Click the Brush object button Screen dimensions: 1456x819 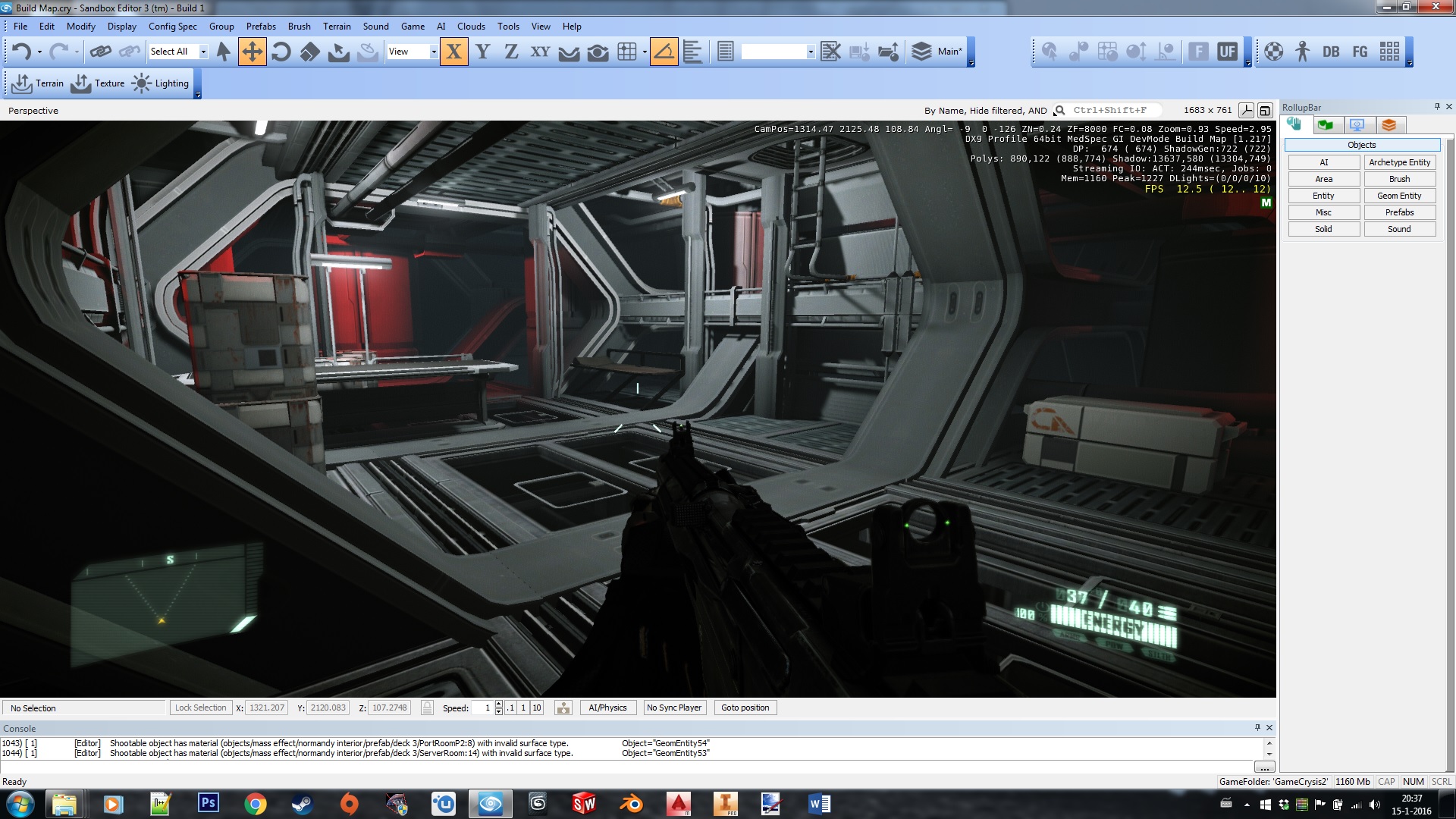pyautogui.click(x=1399, y=179)
